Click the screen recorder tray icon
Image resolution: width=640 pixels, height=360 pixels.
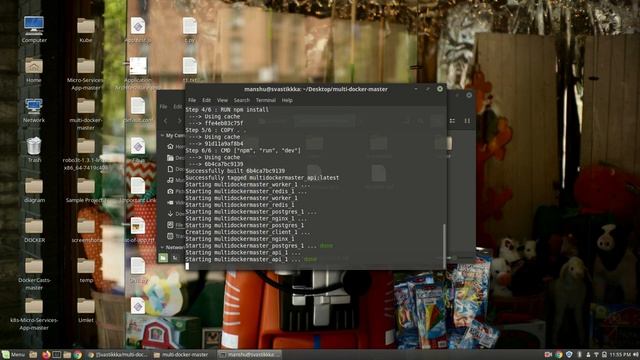coord(548,355)
